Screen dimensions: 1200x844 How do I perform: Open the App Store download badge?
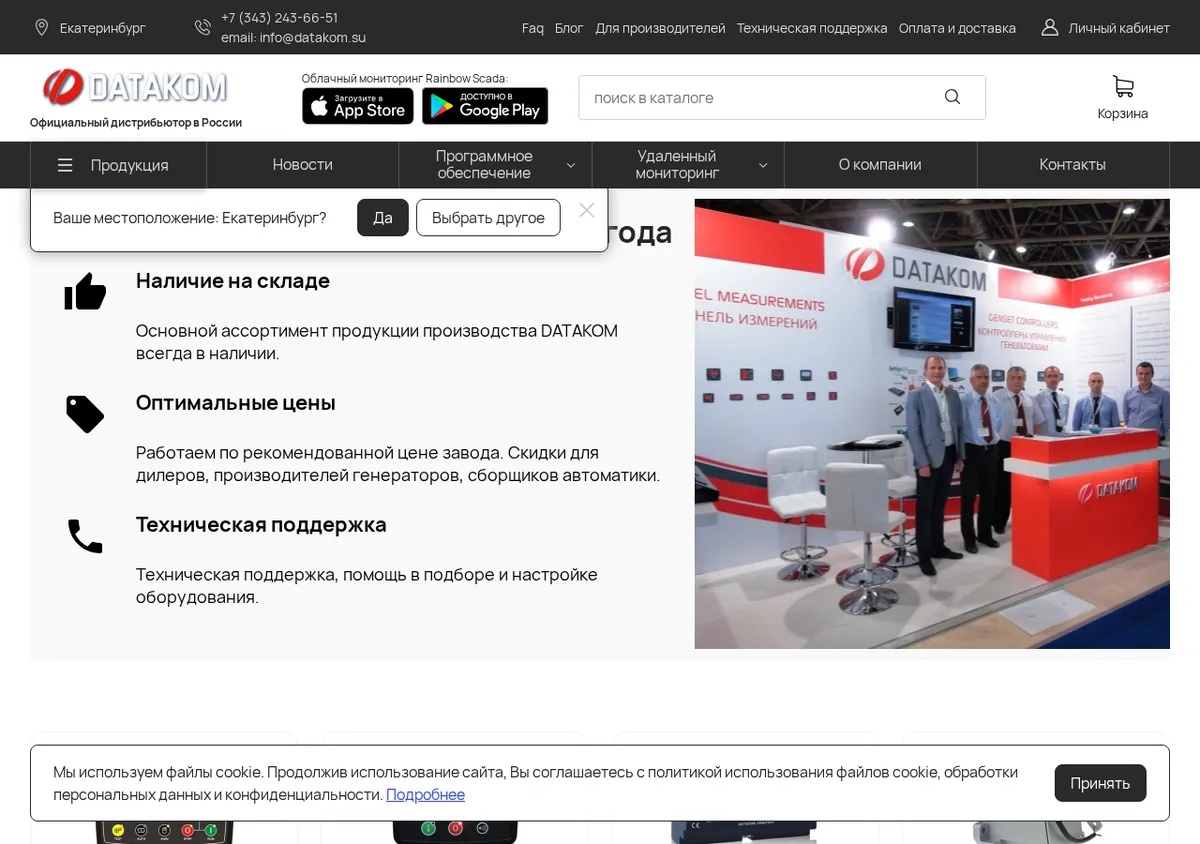pos(358,106)
